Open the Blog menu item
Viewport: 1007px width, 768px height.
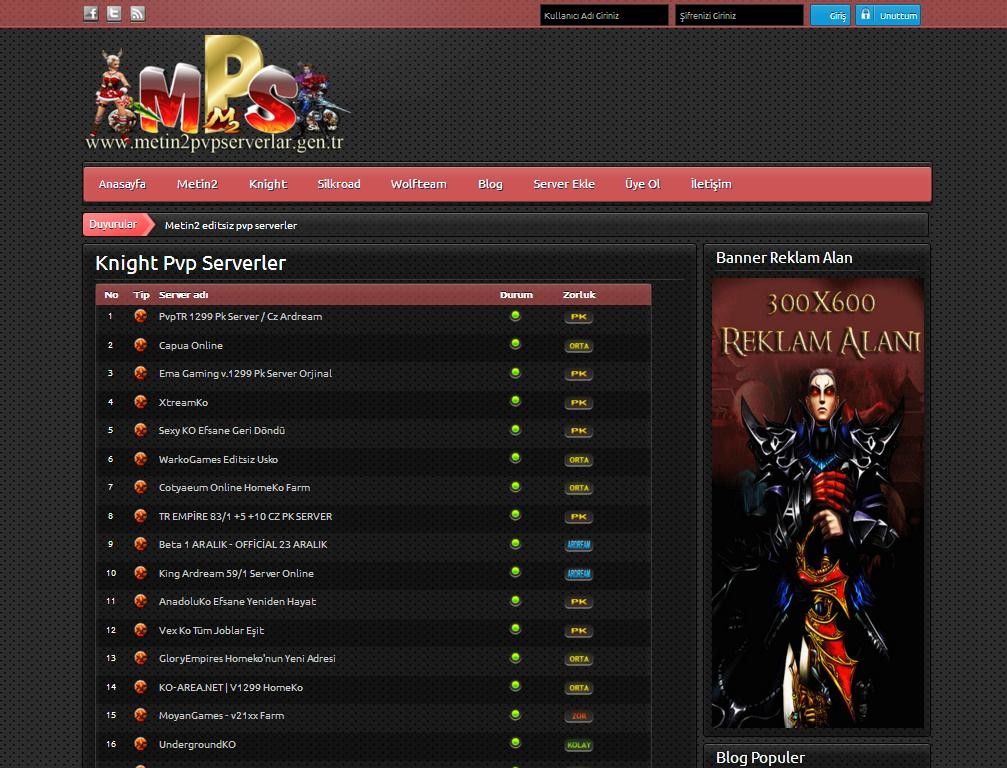(490, 184)
